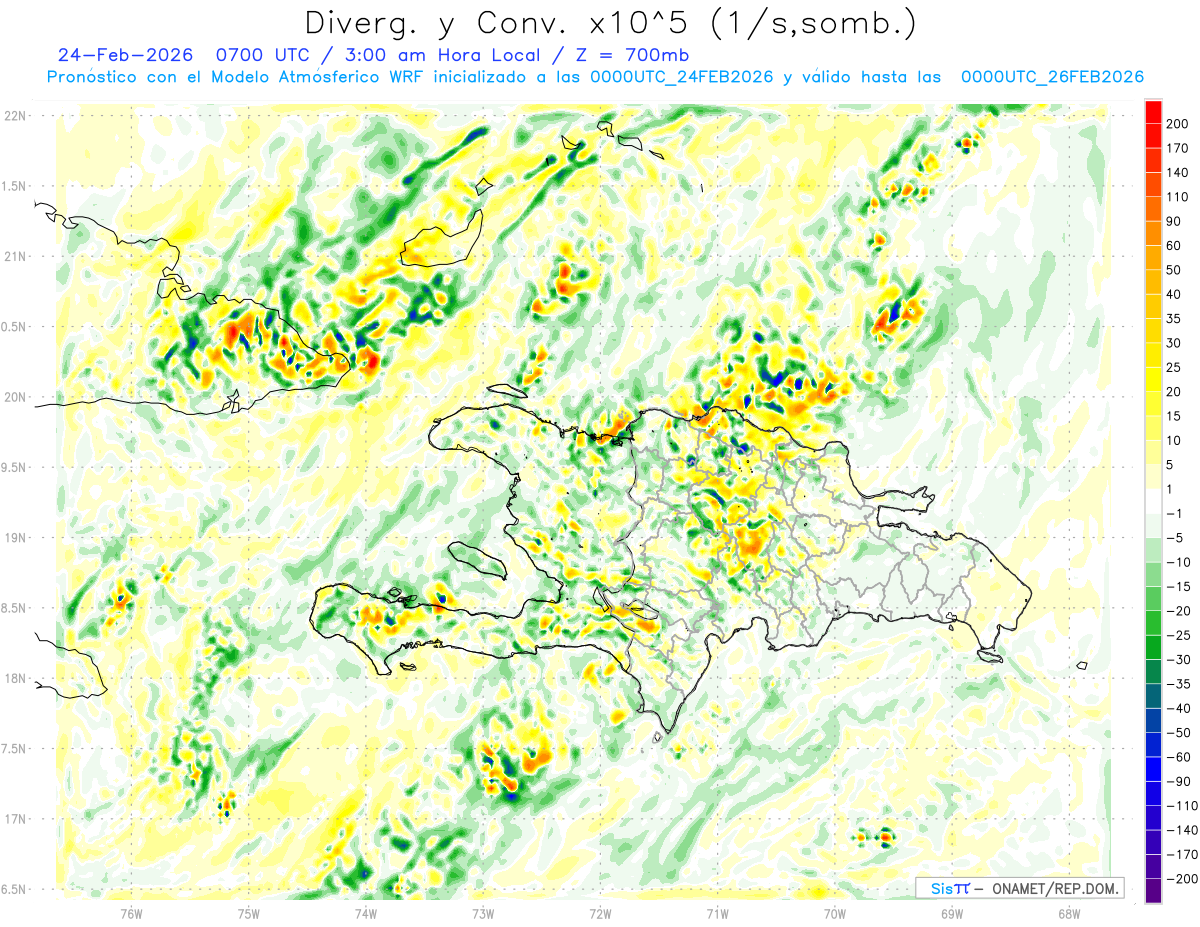The width and height of the screenshot is (1200, 927).
Task: Click the "76W" longitude axis label
Action: [x=131, y=913]
